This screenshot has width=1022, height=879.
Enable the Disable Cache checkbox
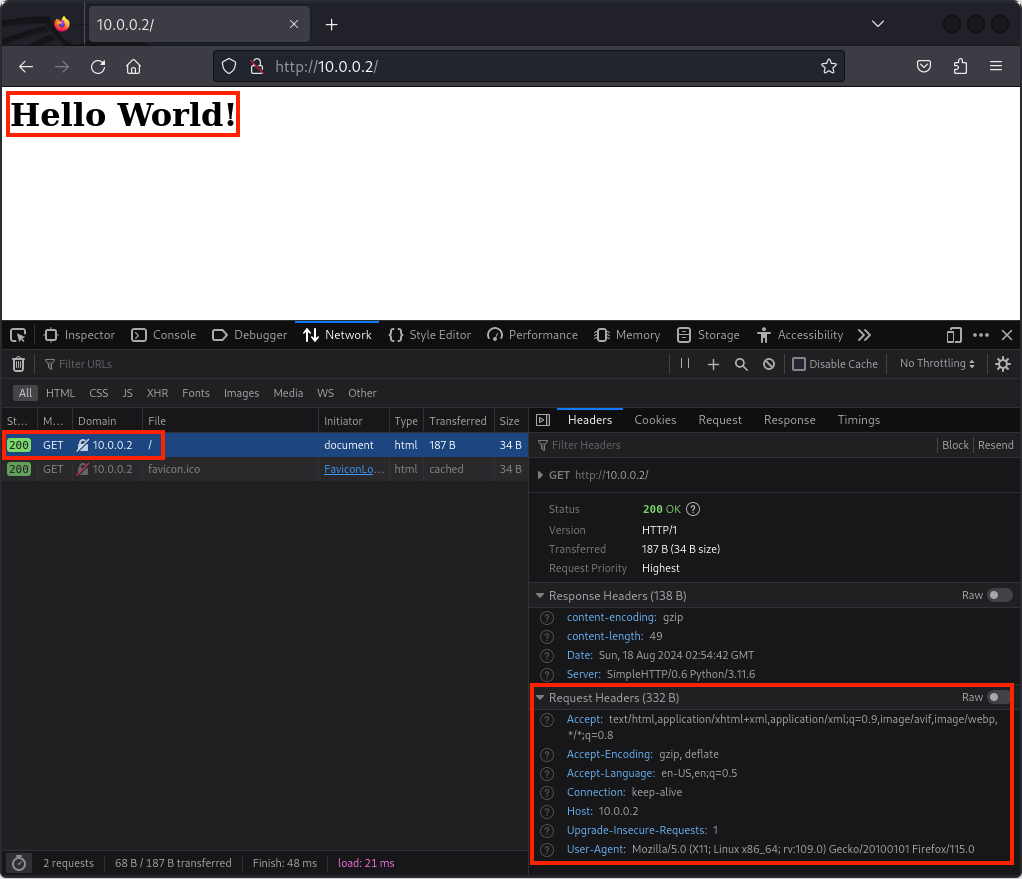click(799, 364)
